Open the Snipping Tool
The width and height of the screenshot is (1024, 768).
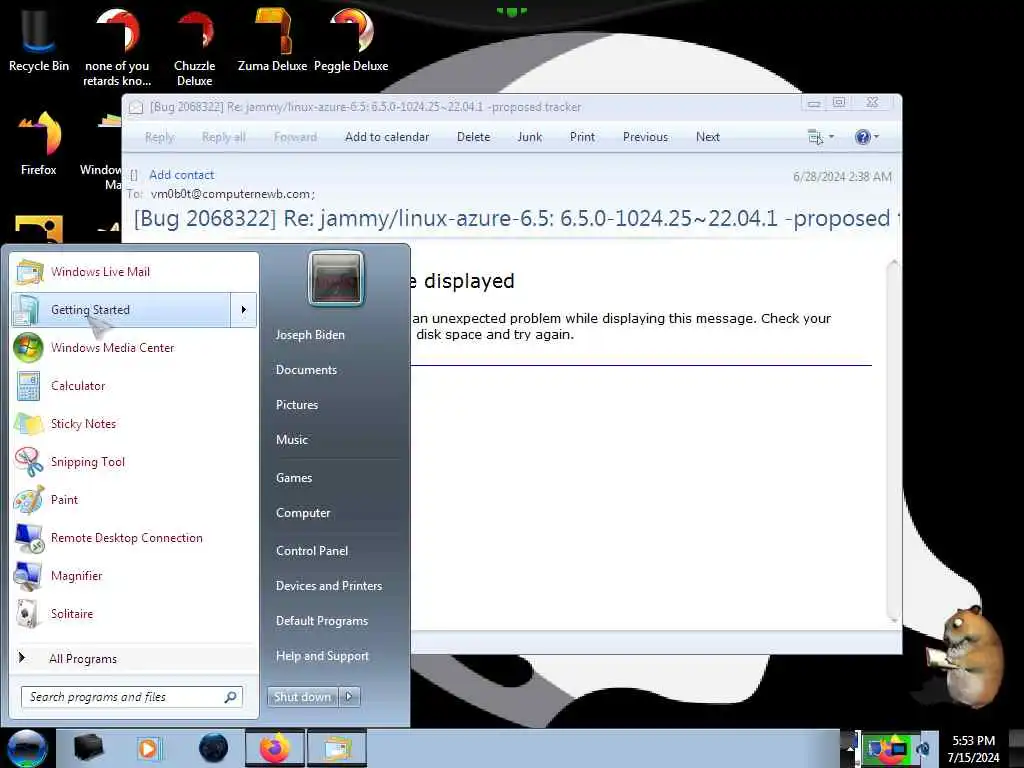[x=135, y=462]
